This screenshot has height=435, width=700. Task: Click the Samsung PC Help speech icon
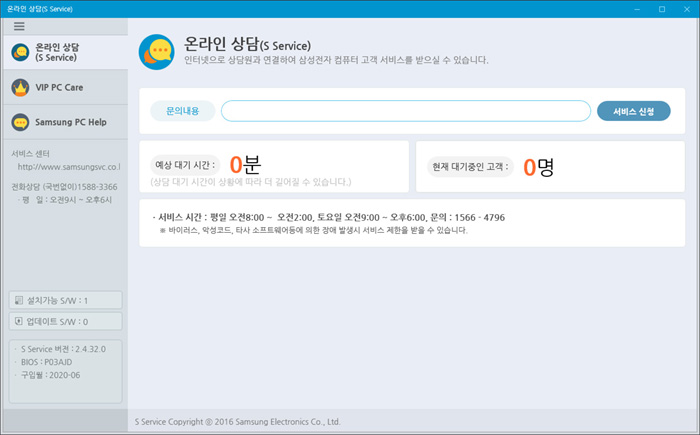[21, 122]
